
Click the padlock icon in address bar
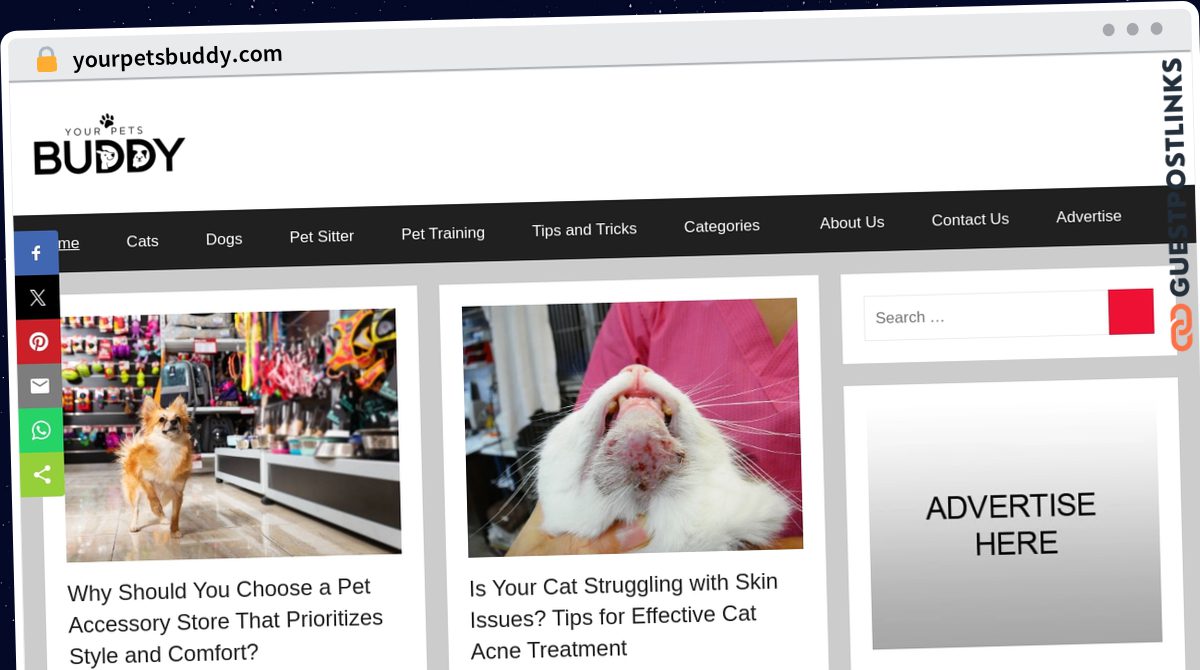pyautogui.click(x=46, y=60)
